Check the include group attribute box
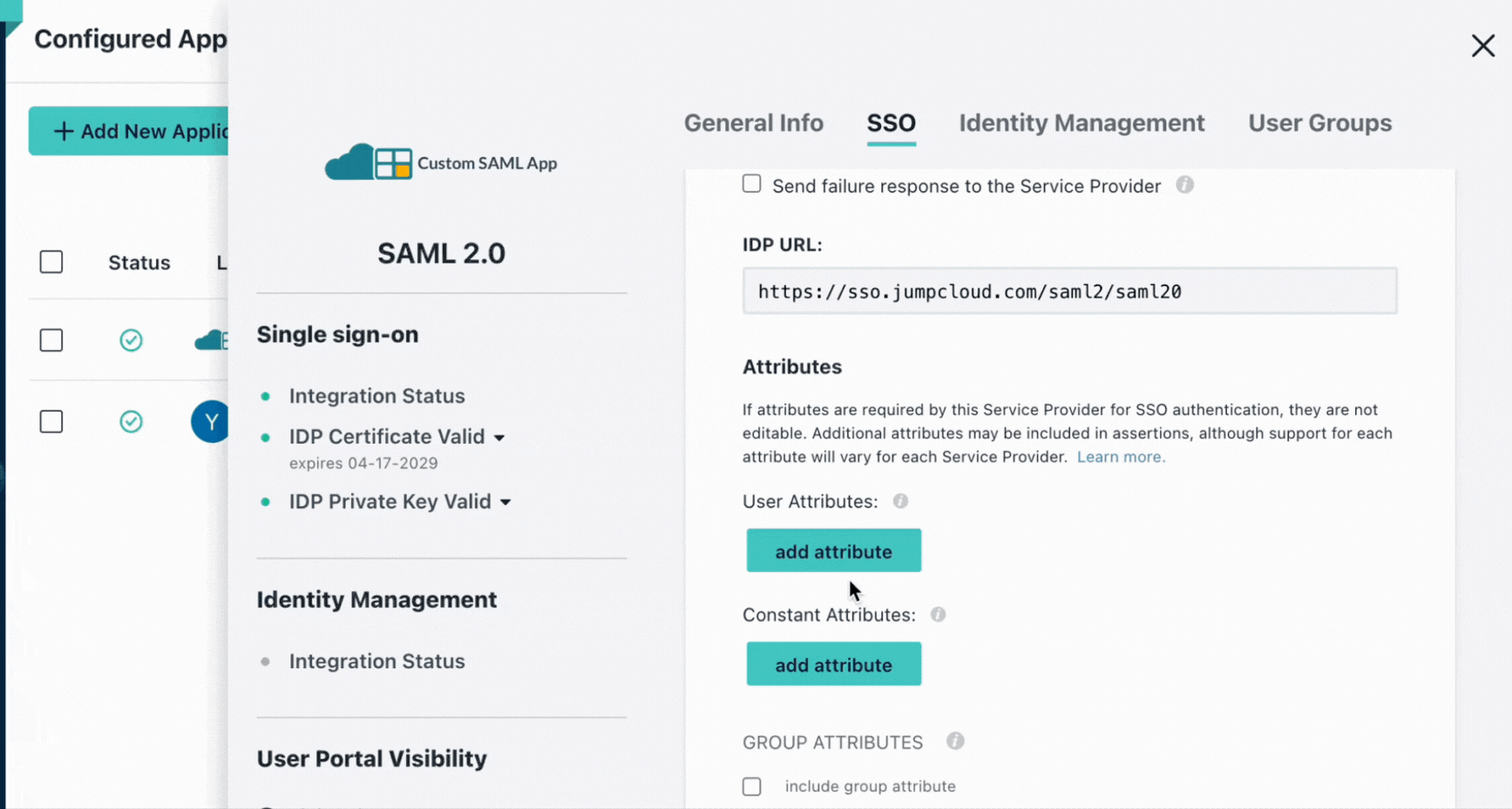The image size is (1512, 809). tap(752, 786)
